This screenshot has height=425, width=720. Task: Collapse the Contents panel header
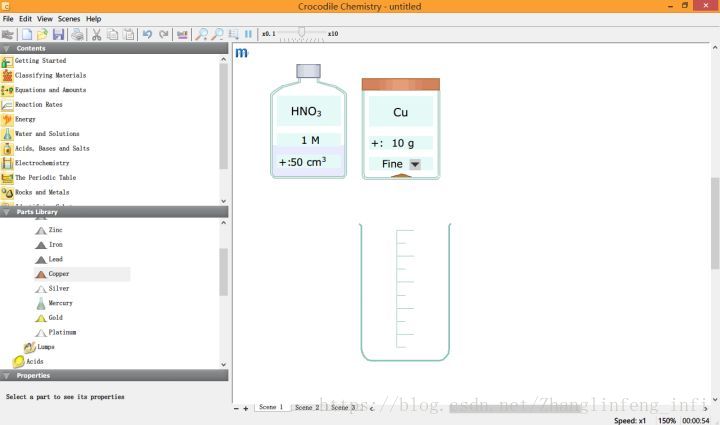8,47
